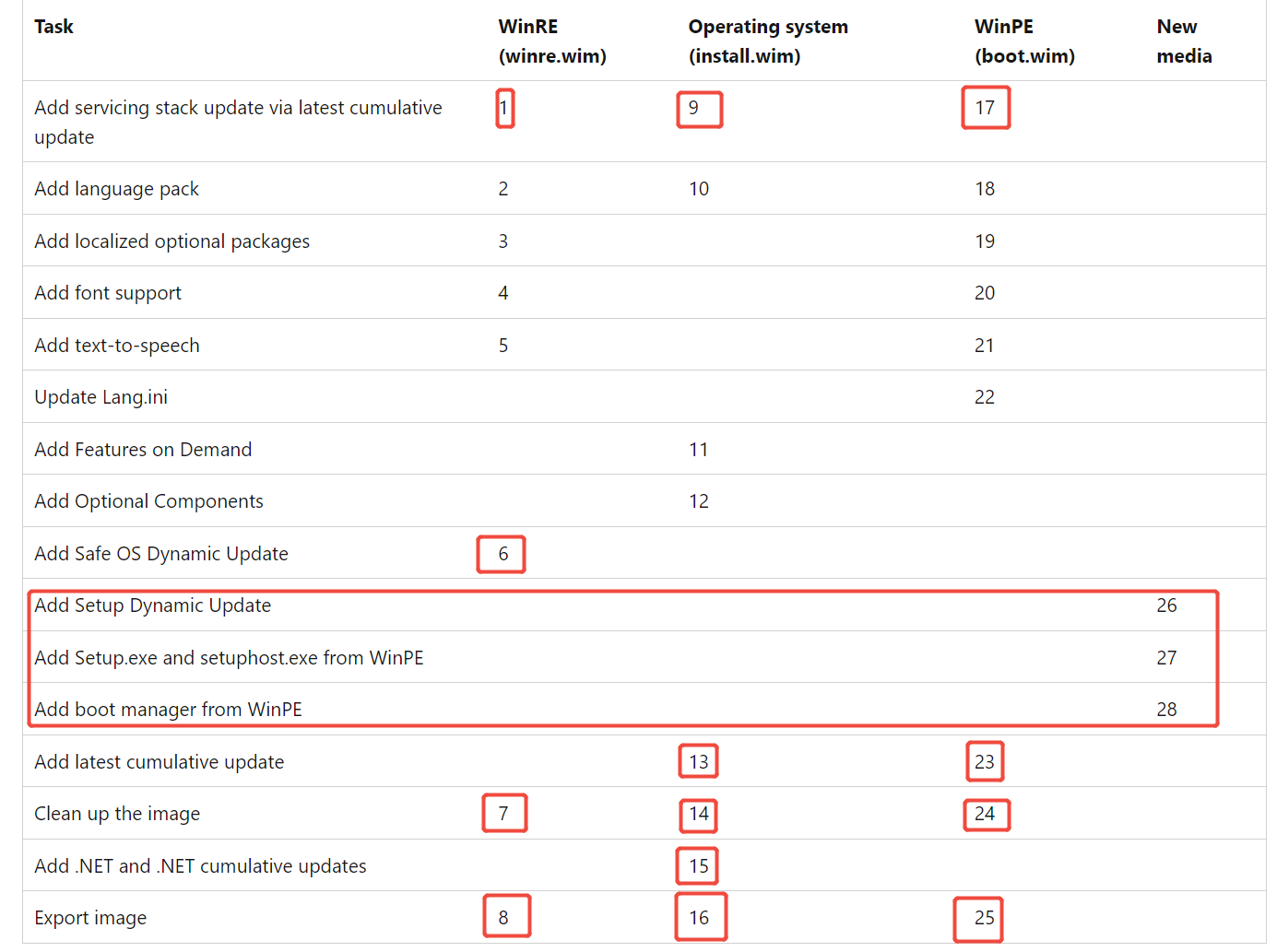The image size is (1277, 952).
Task: Click boxed number 23 in WinPE column
Action: (x=985, y=761)
